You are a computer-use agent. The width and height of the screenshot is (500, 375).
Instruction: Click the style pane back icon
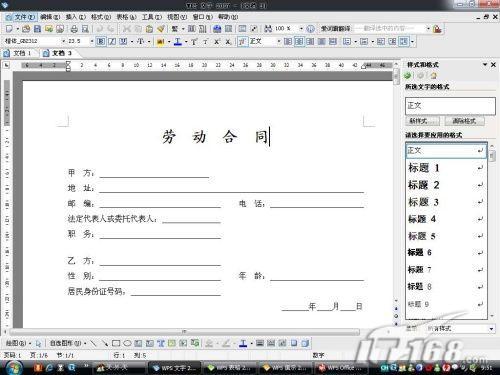pyautogui.click(x=407, y=76)
